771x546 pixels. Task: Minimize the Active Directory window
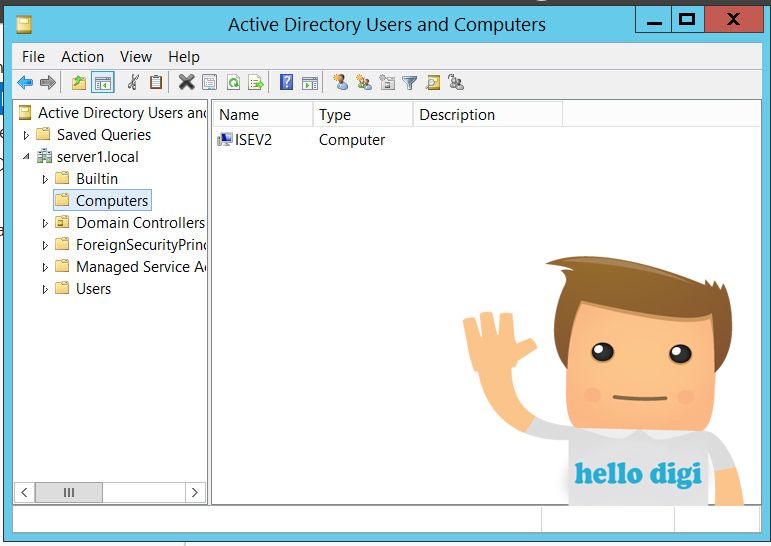coord(654,20)
